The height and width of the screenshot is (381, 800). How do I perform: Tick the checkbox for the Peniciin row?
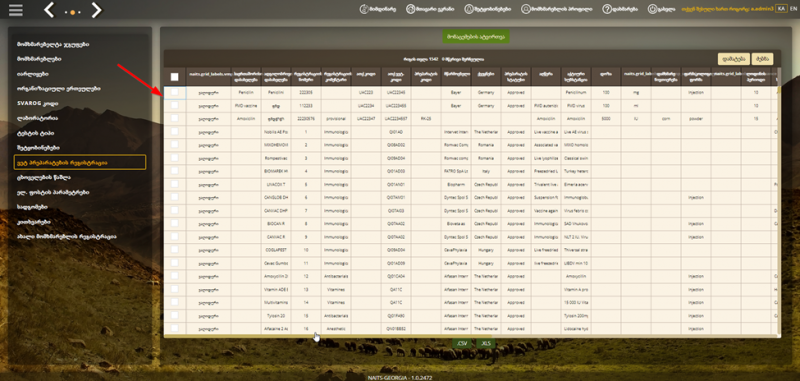point(174,92)
